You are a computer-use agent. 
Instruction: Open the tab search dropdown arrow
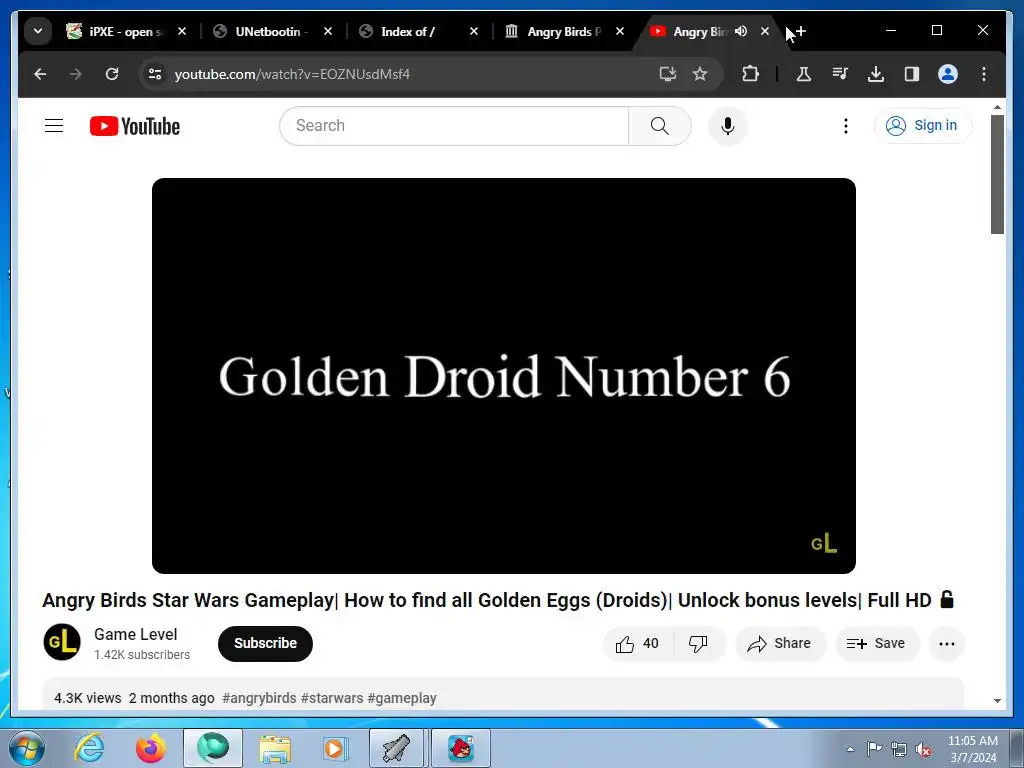pos(38,31)
